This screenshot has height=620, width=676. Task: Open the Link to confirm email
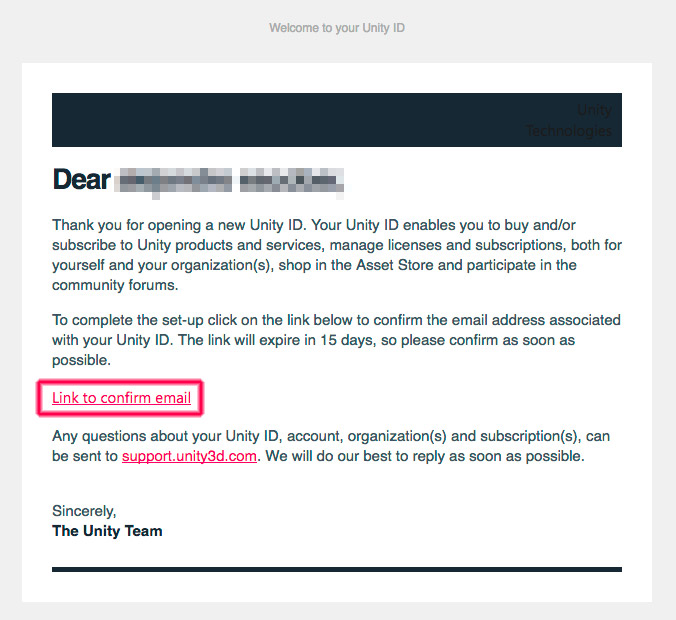(121, 398)
